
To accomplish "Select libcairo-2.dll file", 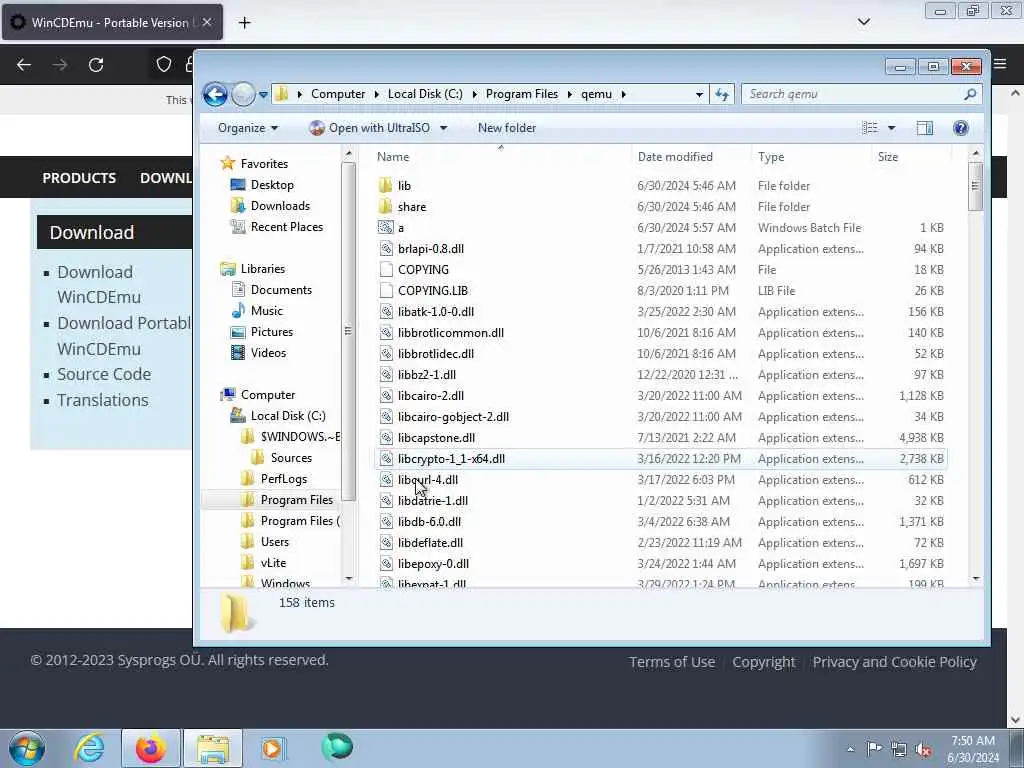I will coord(431,396).
